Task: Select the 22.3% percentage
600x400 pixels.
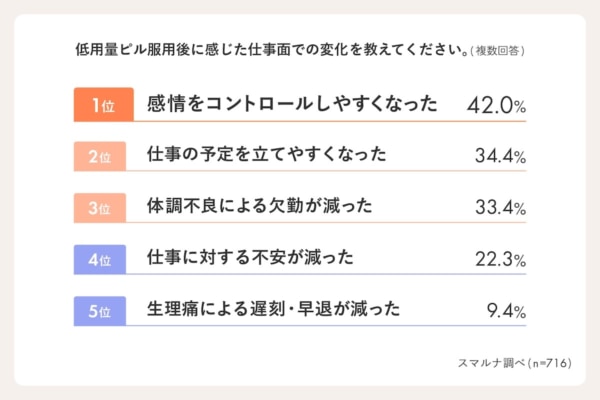Action: 500,261
